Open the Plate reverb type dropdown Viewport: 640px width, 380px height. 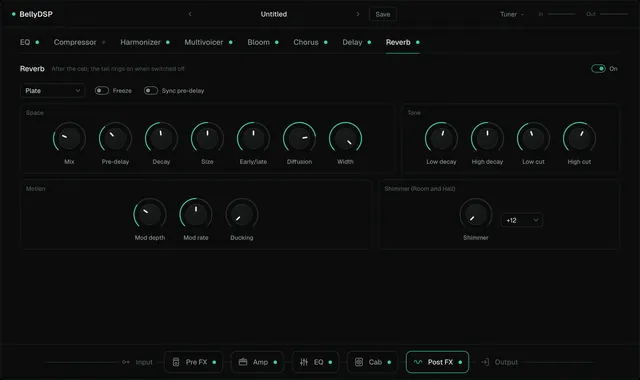point(53,91)
